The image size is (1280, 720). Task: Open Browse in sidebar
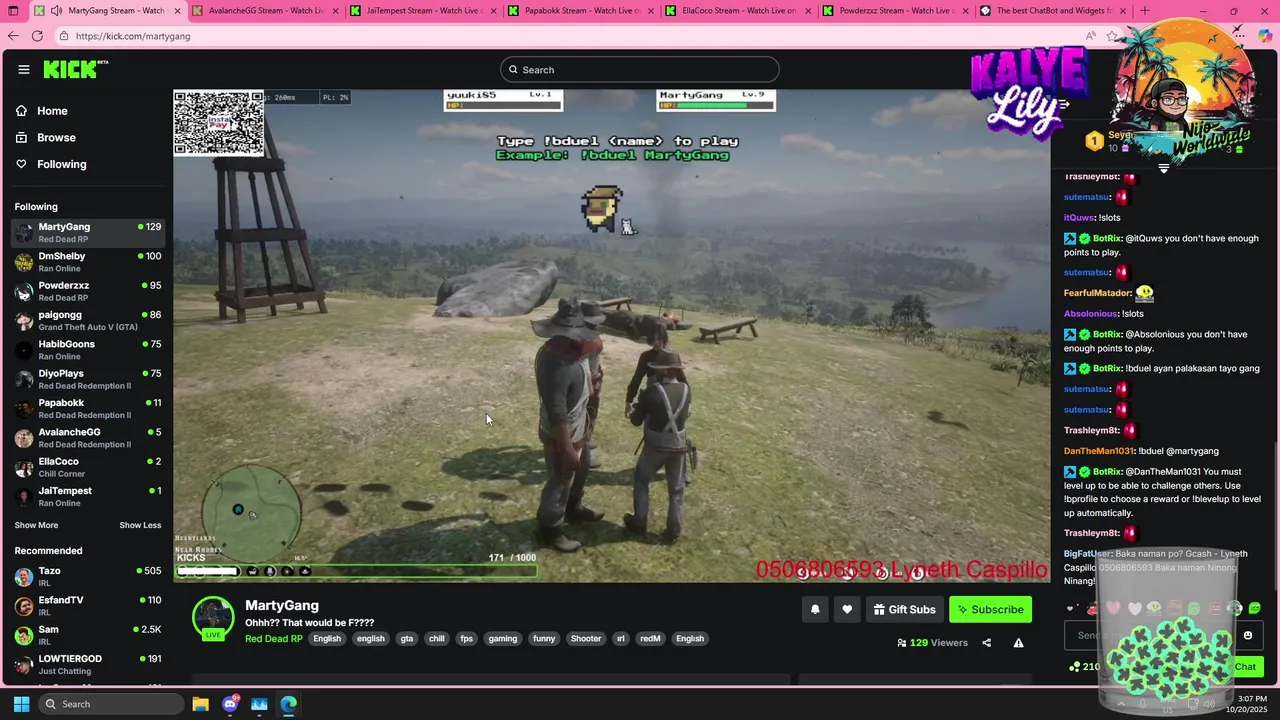coord(56,137)
